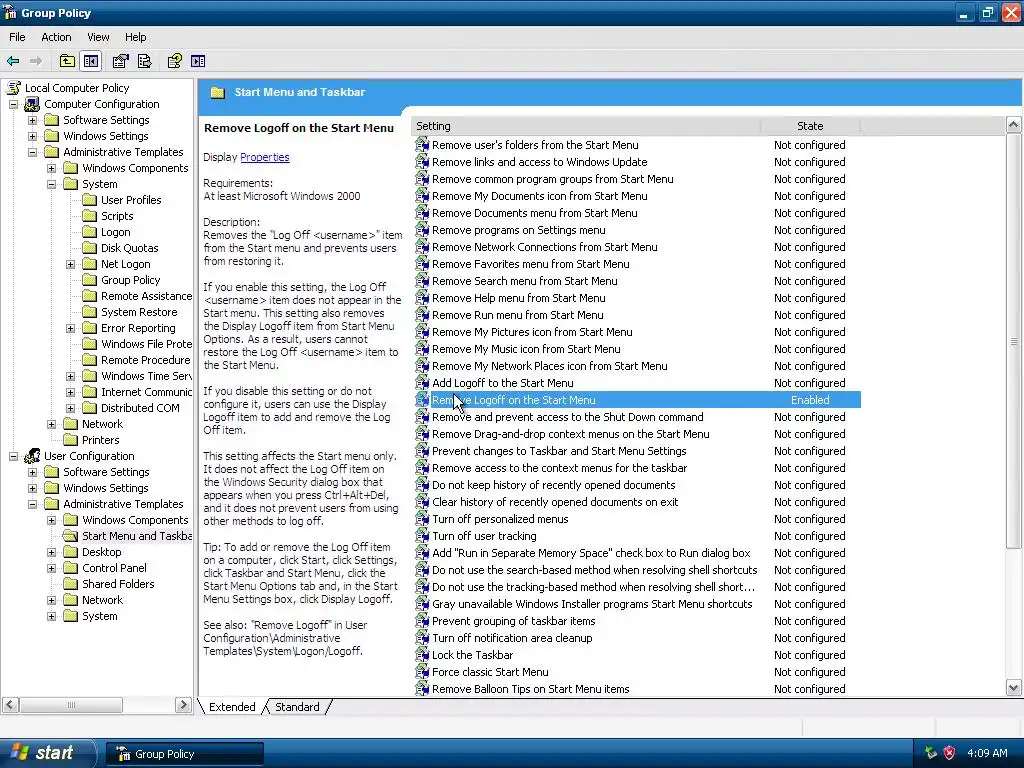Open the Help menu
Viewport: 1024px width, 768px height.
pos(135,37)
